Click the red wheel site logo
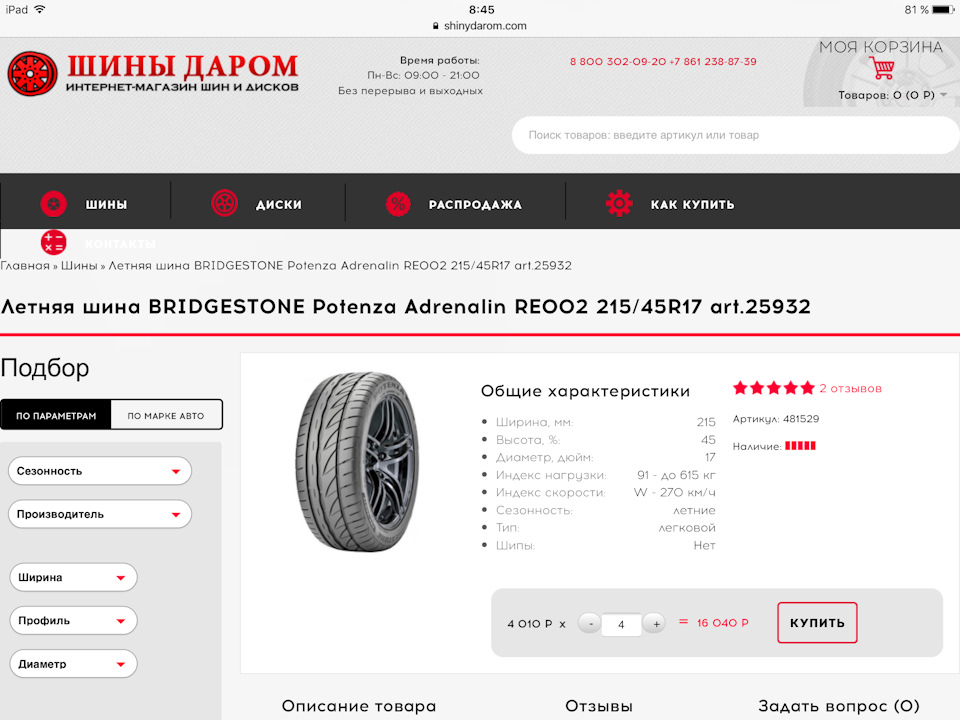Image resolution: width=960 pixels, height=720 pixels. tap(32, 74)
